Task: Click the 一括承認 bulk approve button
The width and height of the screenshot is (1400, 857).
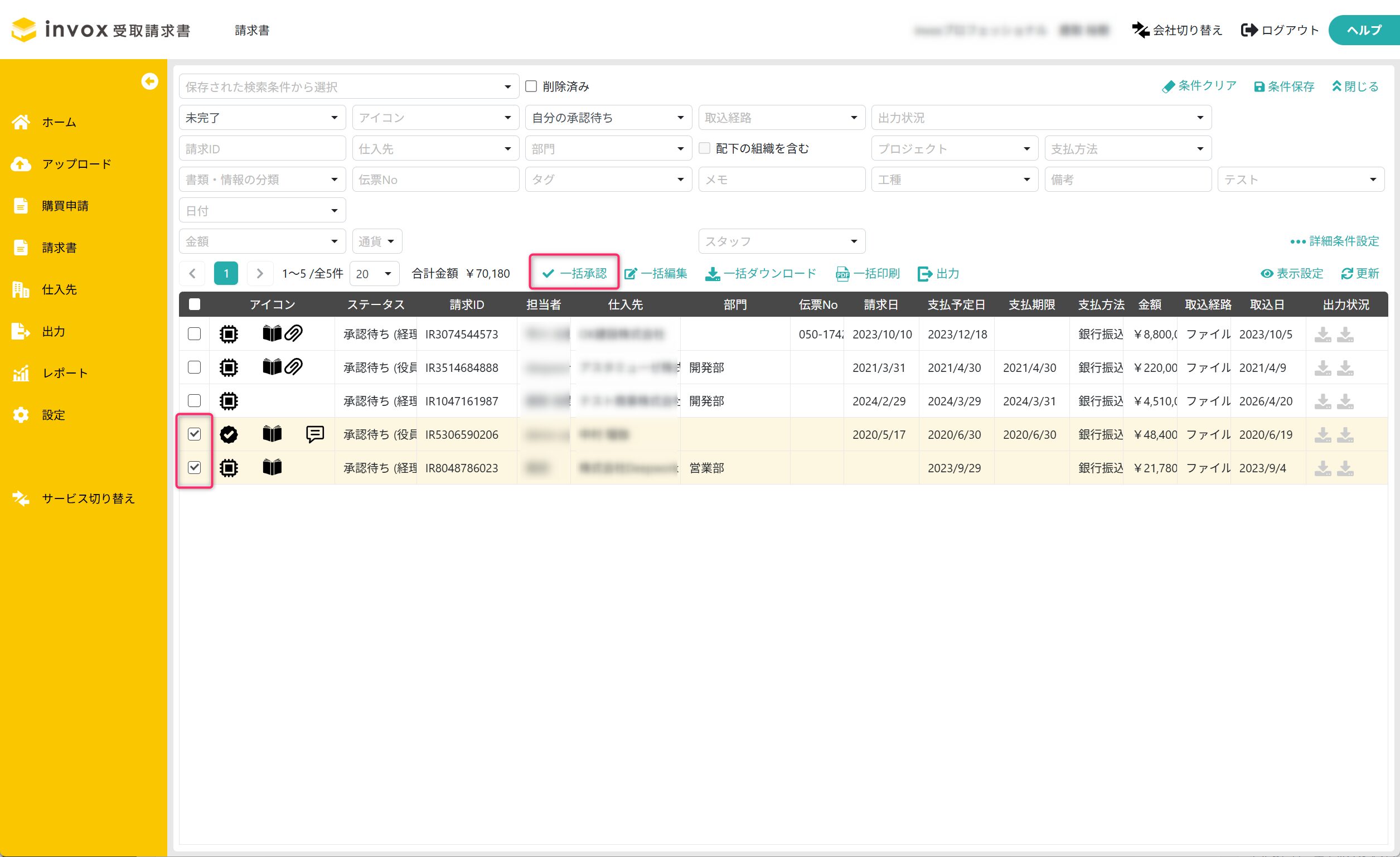Action: 574,273
